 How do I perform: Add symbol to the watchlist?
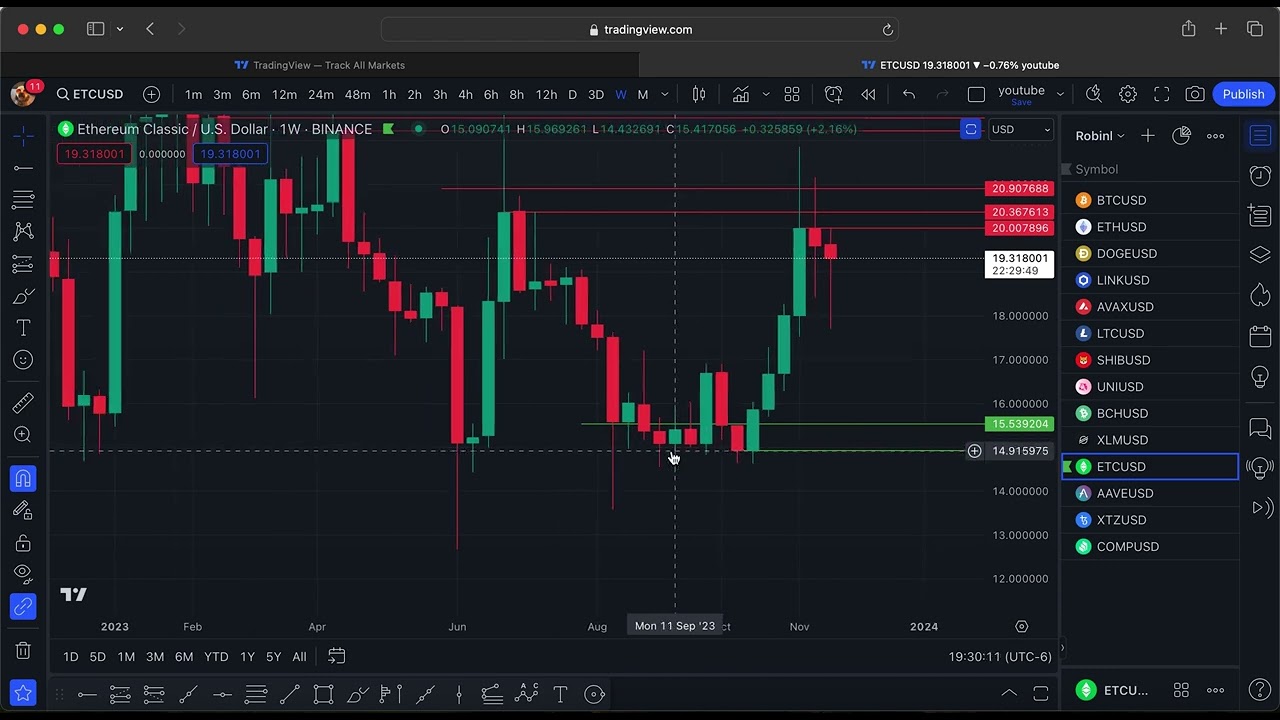point(1148,135)
